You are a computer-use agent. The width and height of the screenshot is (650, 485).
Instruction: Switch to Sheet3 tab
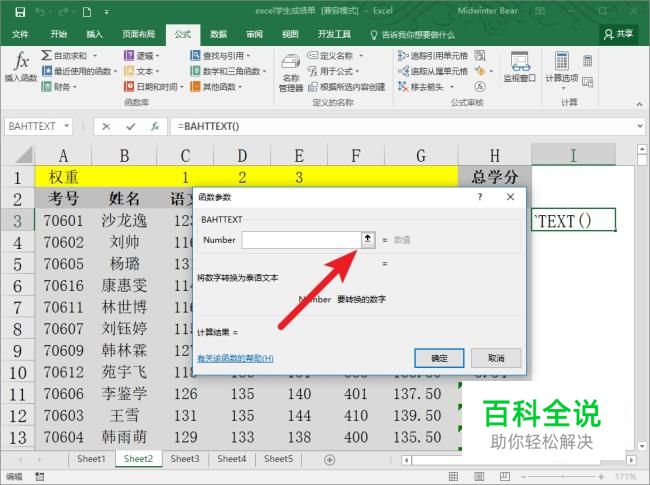click(x=185, y=459)
